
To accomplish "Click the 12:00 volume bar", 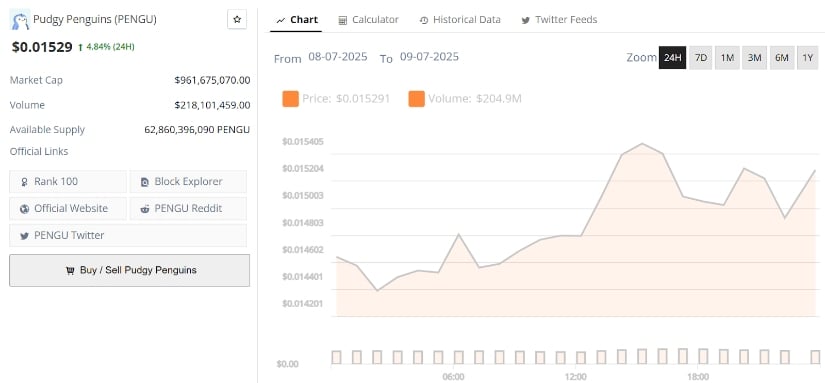I will pyautogui.click(x=581, y=358).
